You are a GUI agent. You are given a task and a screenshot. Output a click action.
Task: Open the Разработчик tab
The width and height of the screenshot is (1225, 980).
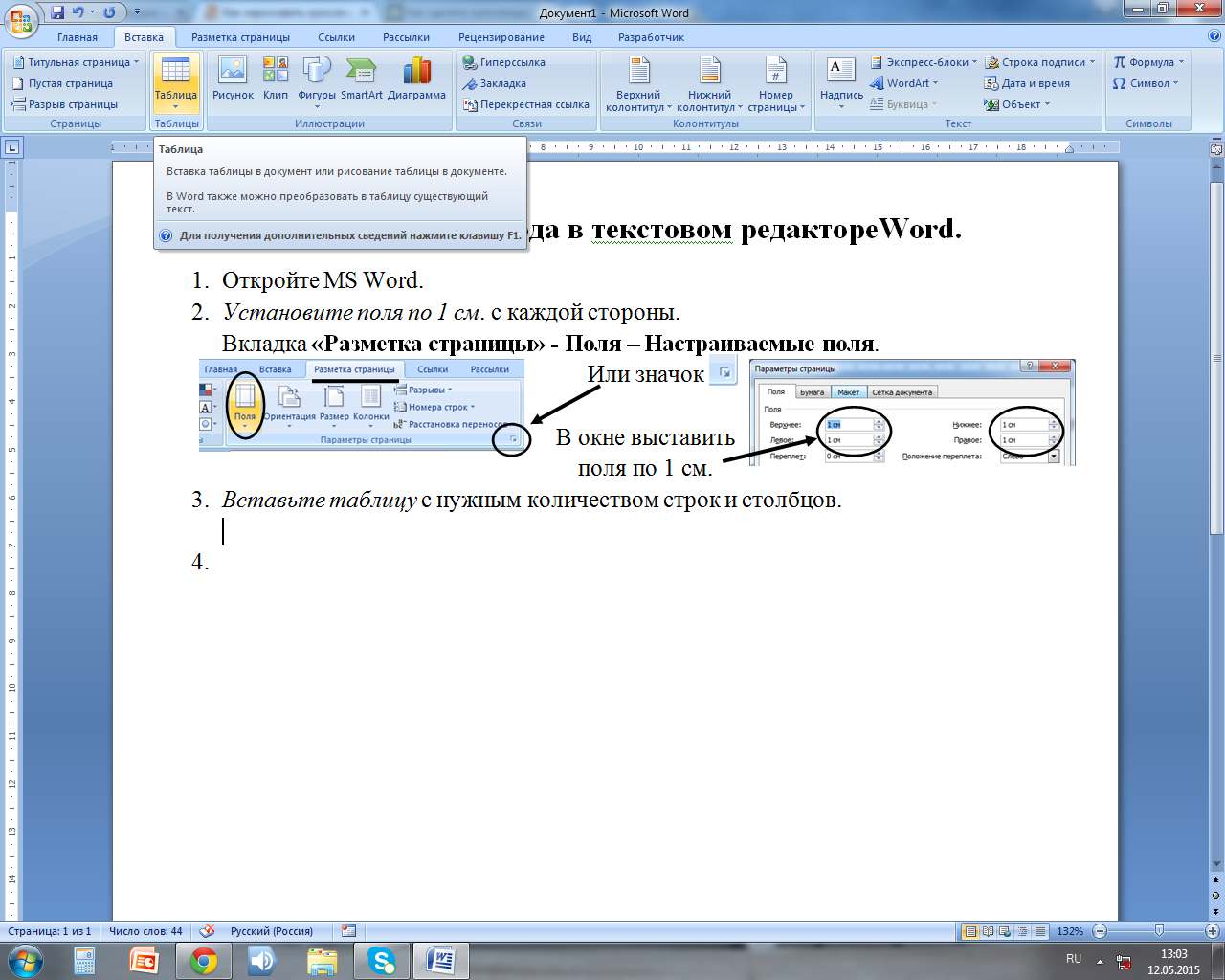pos(651,37)
